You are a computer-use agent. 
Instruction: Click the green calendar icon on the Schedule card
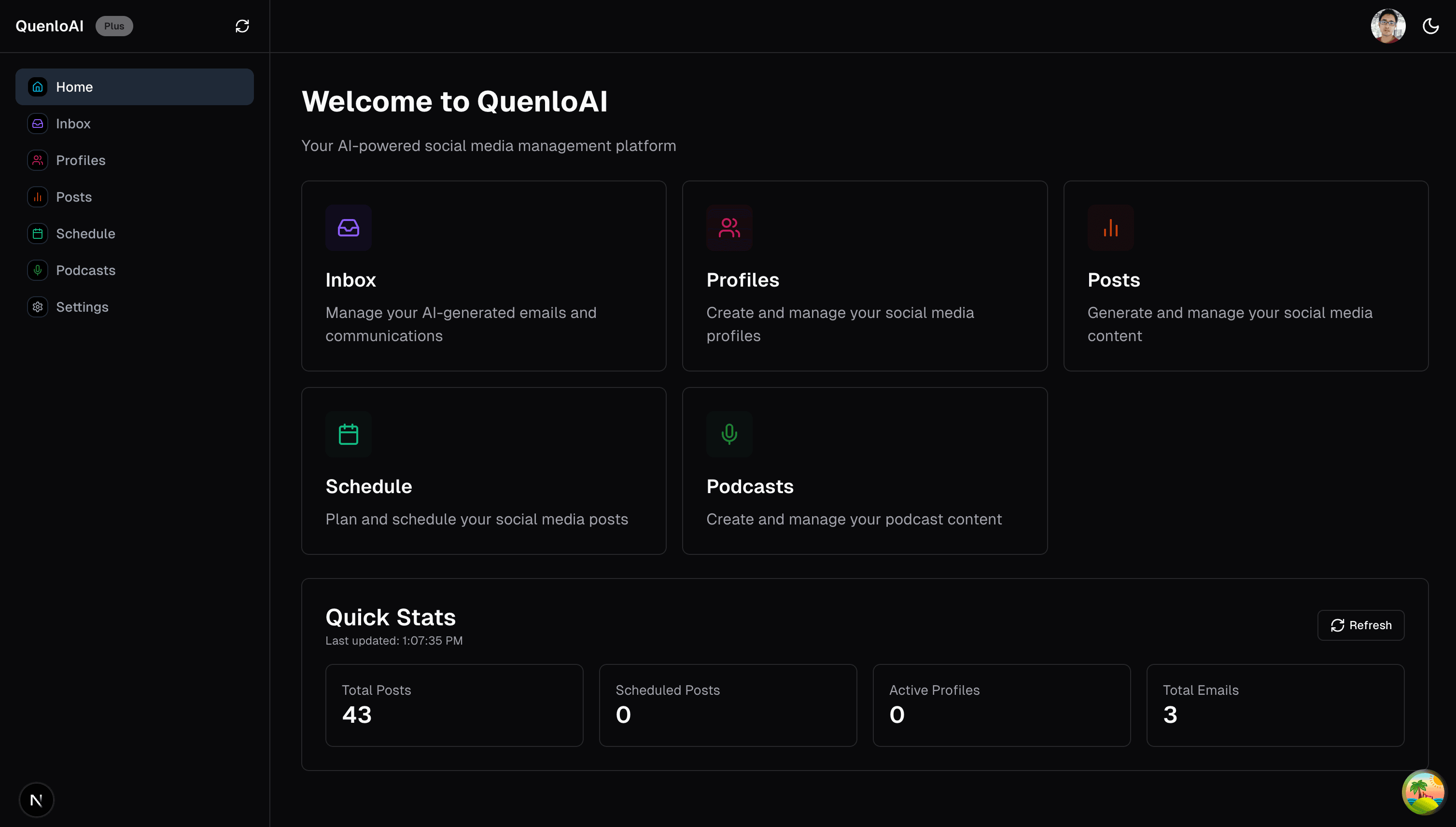pos(349,434)
